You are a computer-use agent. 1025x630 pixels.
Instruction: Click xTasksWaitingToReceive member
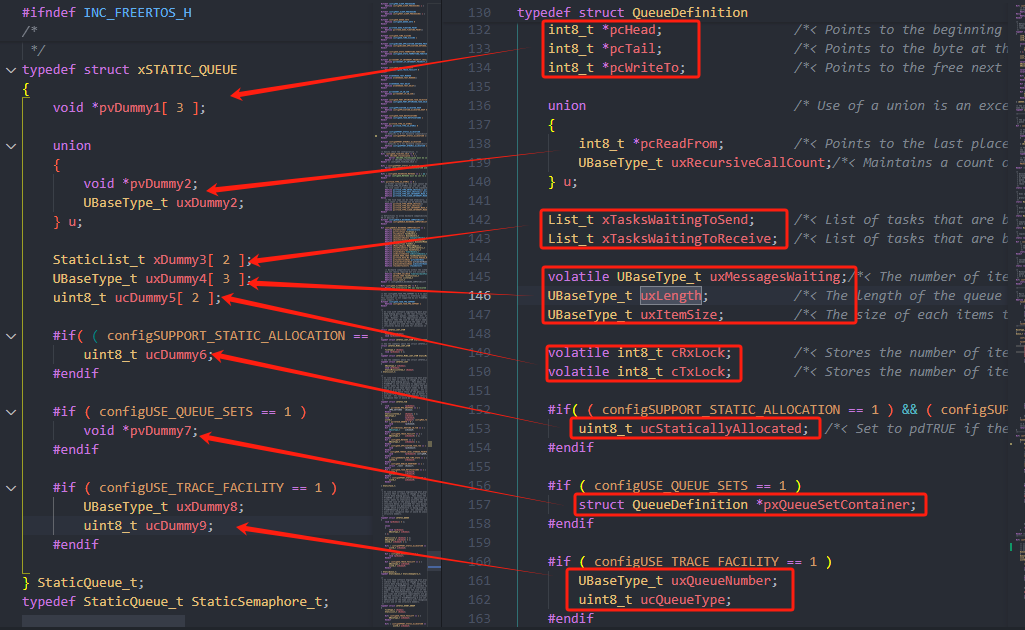point(686,239)
